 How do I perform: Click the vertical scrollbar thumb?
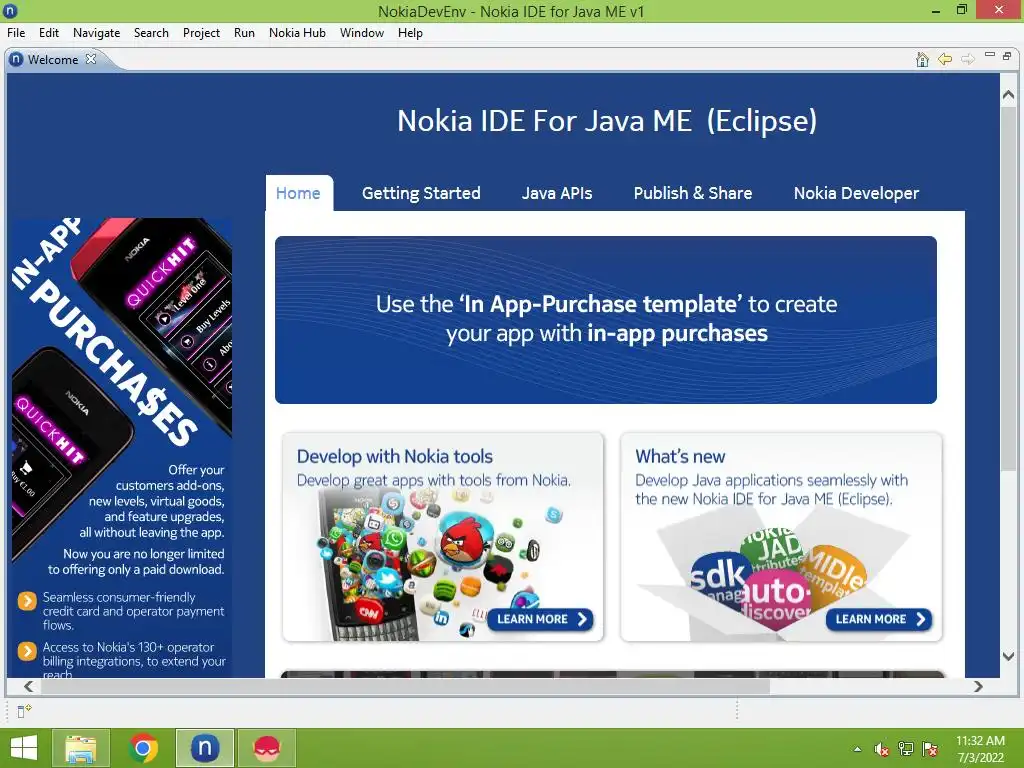pyautogui.click(x=1008, y=287)
